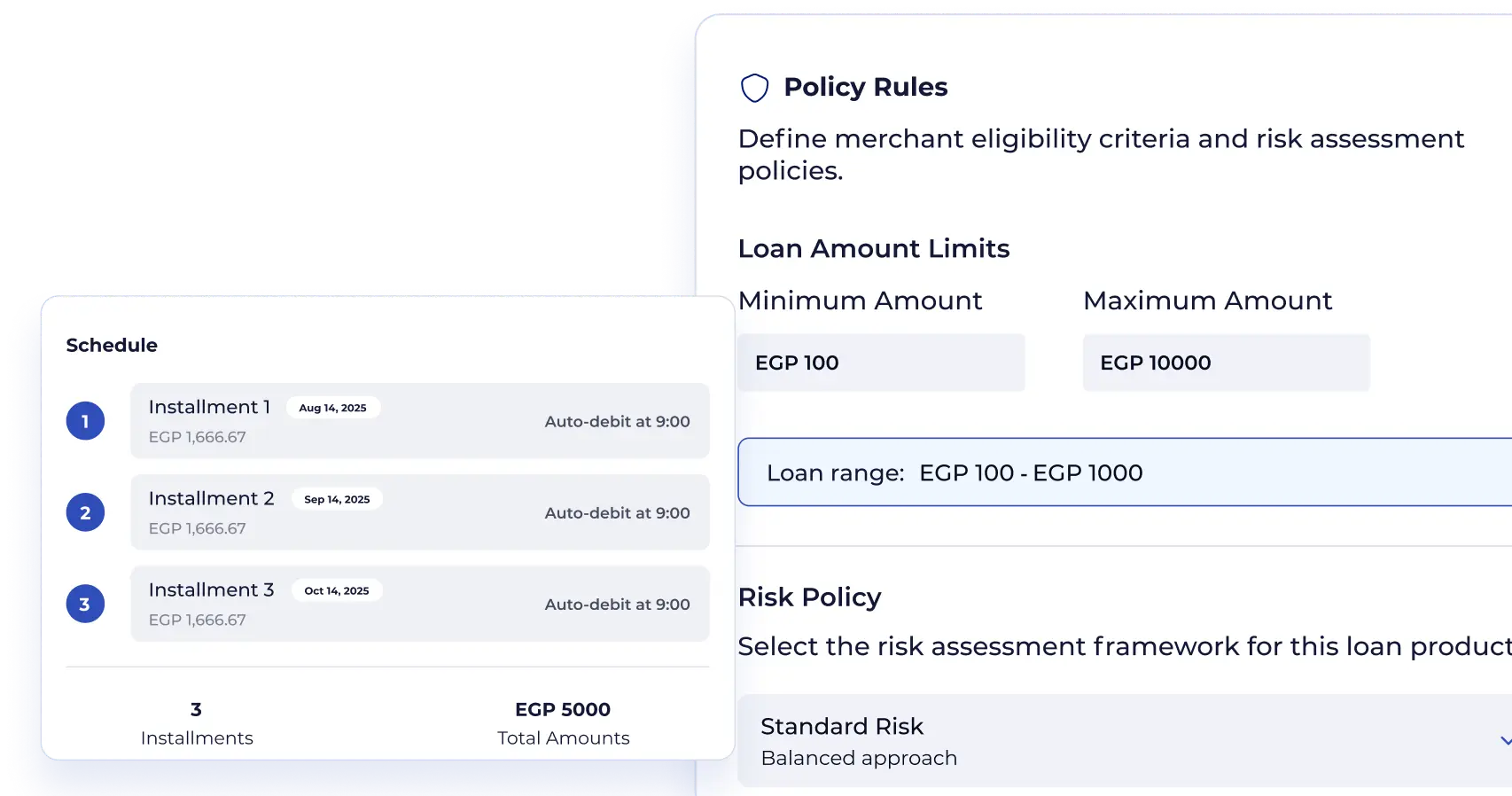Focus the Maximum Amount EGP 10000 field

coord(1226,363)
